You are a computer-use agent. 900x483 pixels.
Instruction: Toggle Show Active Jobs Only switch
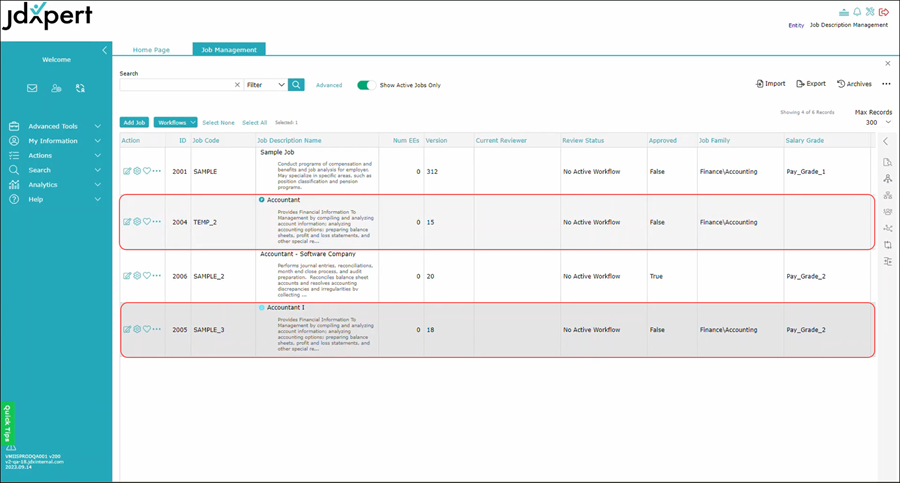click(366, 85)
